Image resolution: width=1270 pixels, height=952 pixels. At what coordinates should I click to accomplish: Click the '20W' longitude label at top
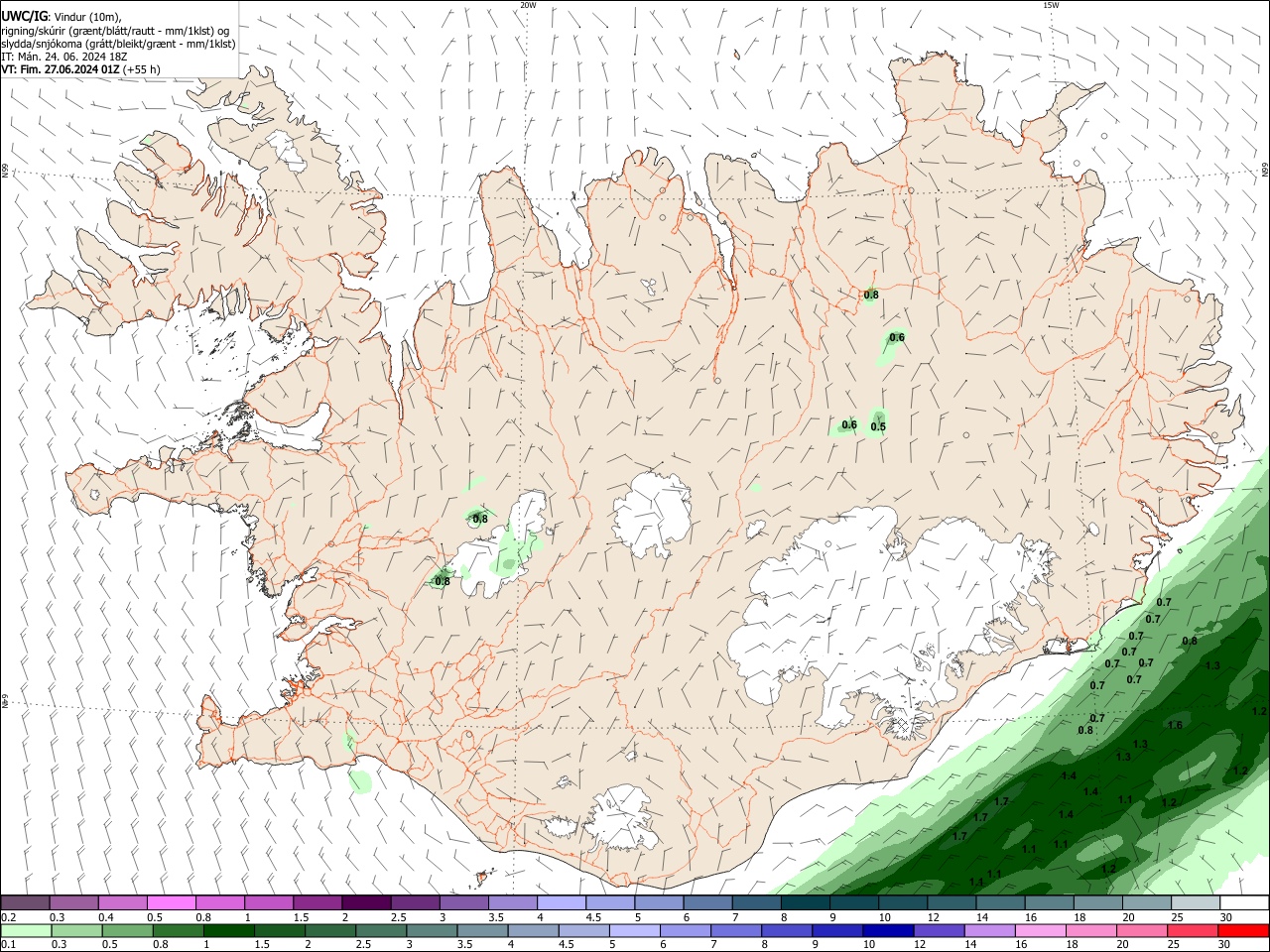point(528,5)
